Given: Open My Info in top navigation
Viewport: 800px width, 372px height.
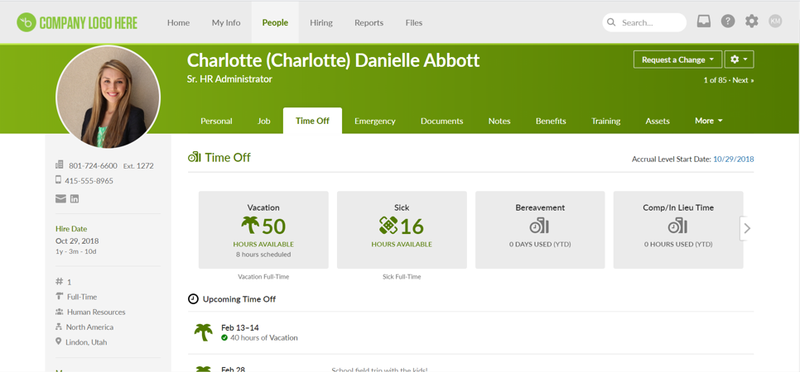Looking at the screenshot, I should (226, 22).
